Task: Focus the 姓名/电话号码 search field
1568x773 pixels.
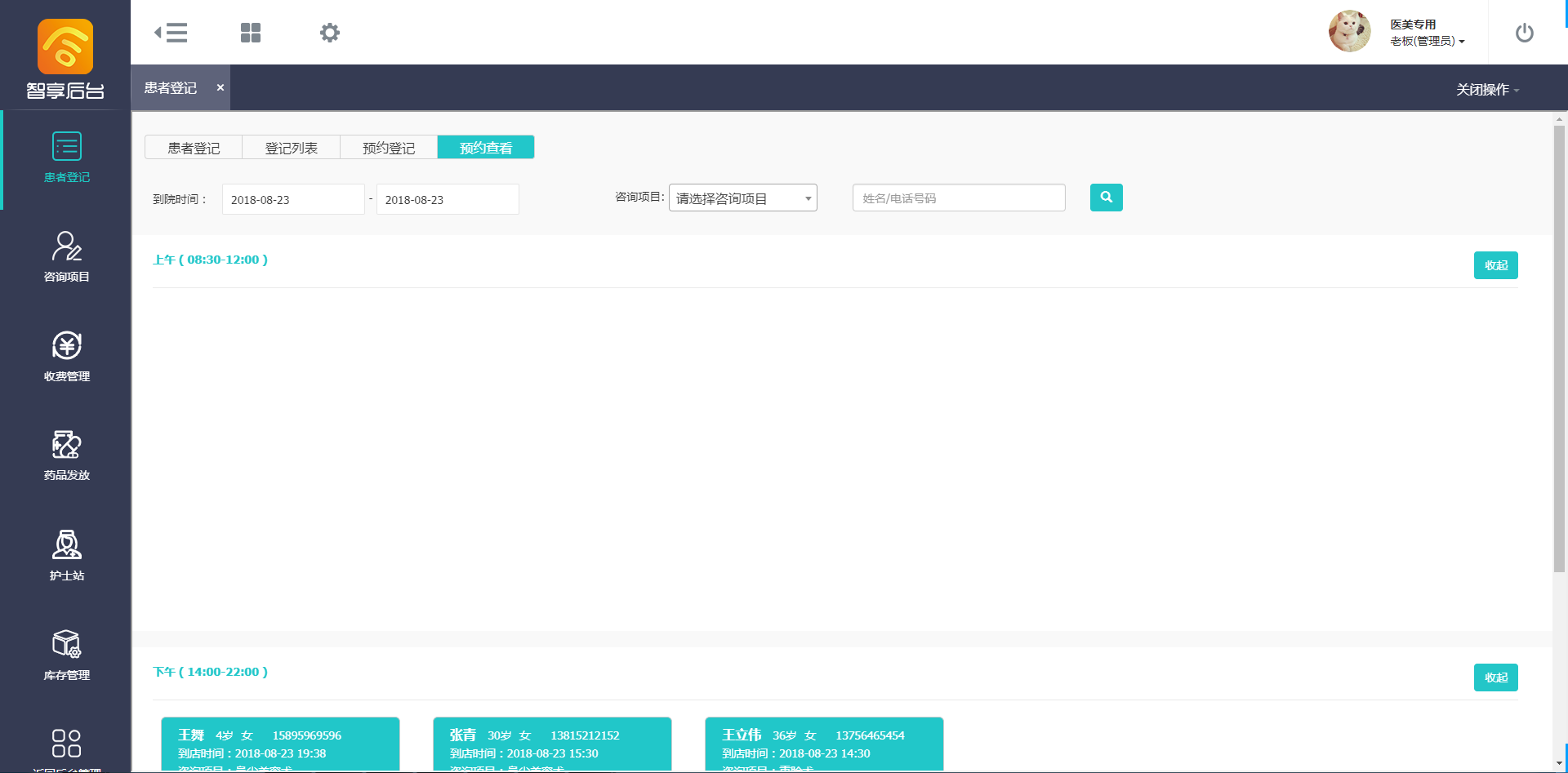Action: 959,198
